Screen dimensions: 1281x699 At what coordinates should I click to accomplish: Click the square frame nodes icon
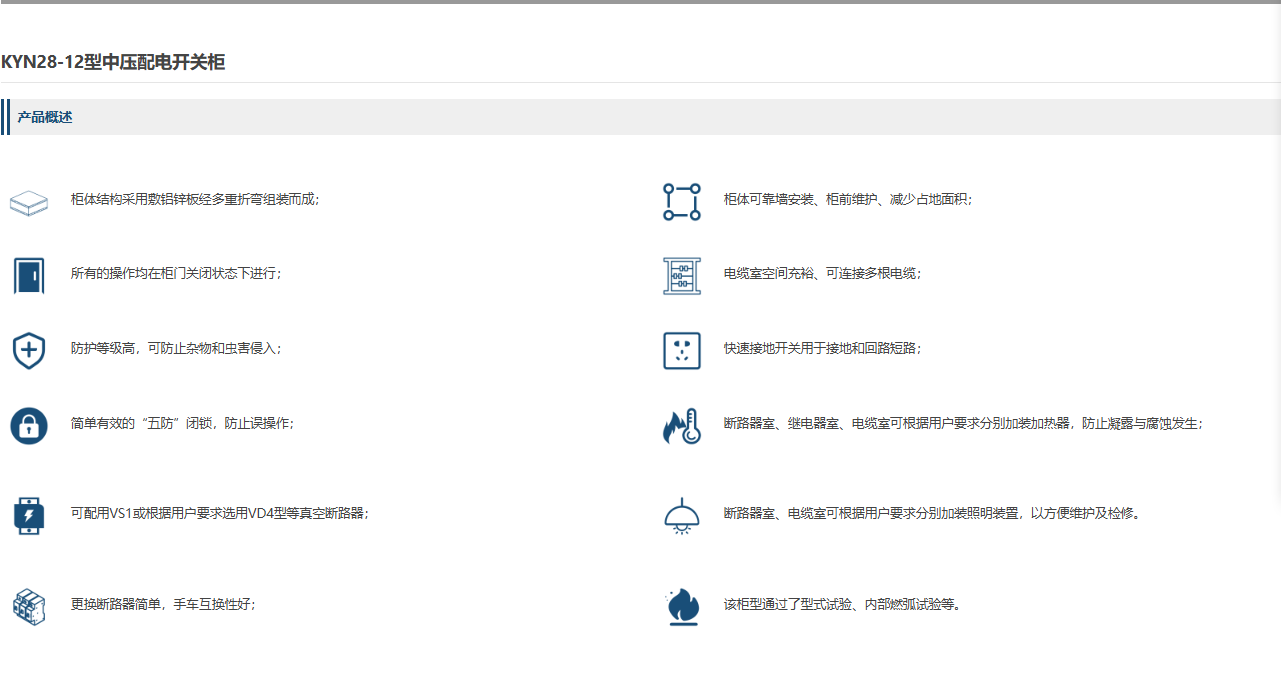(682, 202)
